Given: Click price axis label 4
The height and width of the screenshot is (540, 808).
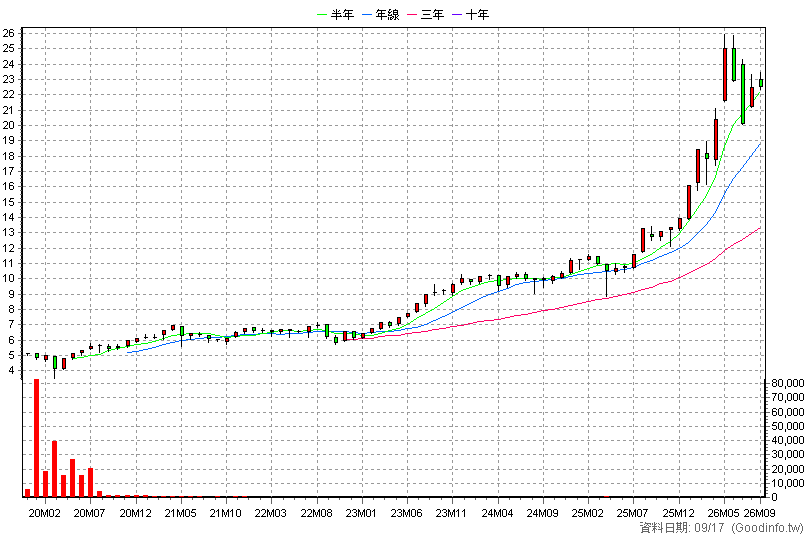Looking at the screenshot, I should pos(11,370).
